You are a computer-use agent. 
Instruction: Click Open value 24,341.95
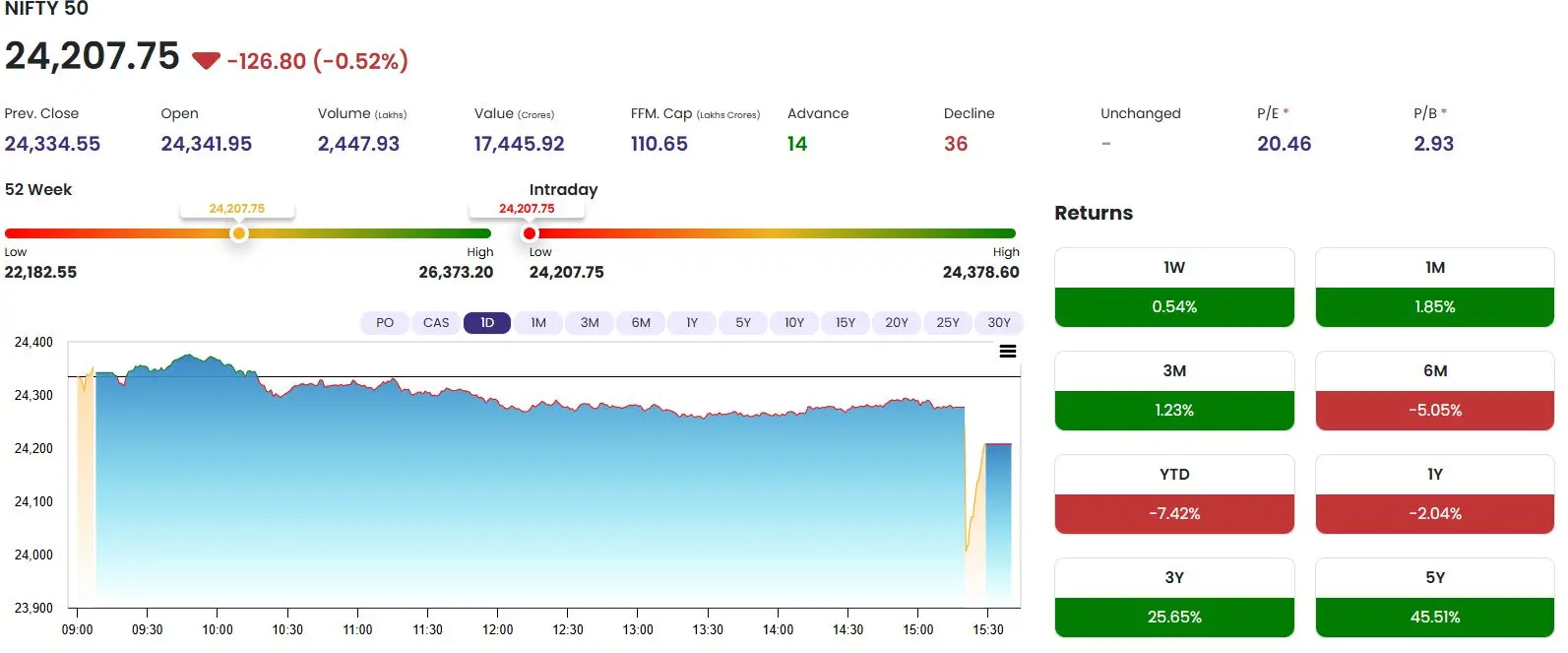(207, 144)
